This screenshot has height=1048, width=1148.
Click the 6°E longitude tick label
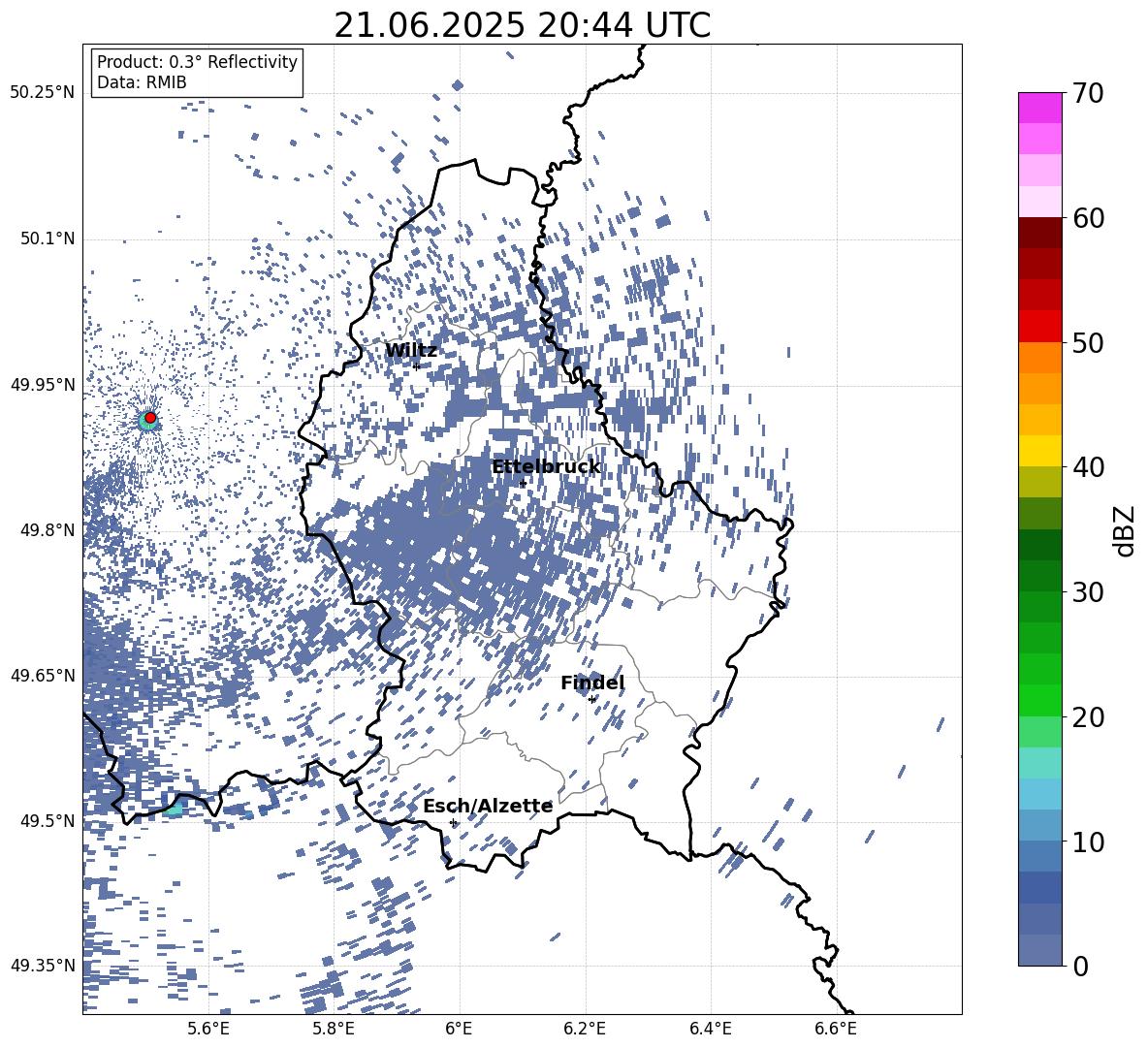459,1029
